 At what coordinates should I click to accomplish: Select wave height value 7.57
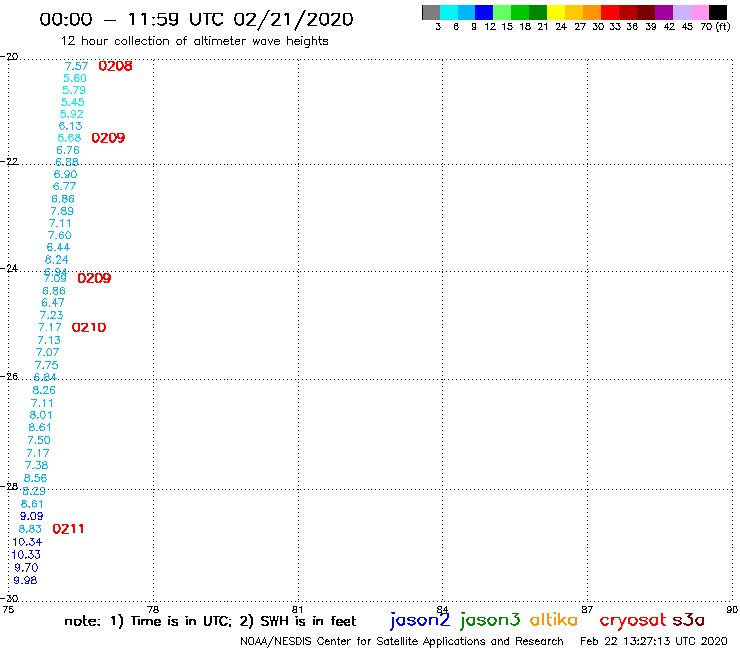point(76,66)
